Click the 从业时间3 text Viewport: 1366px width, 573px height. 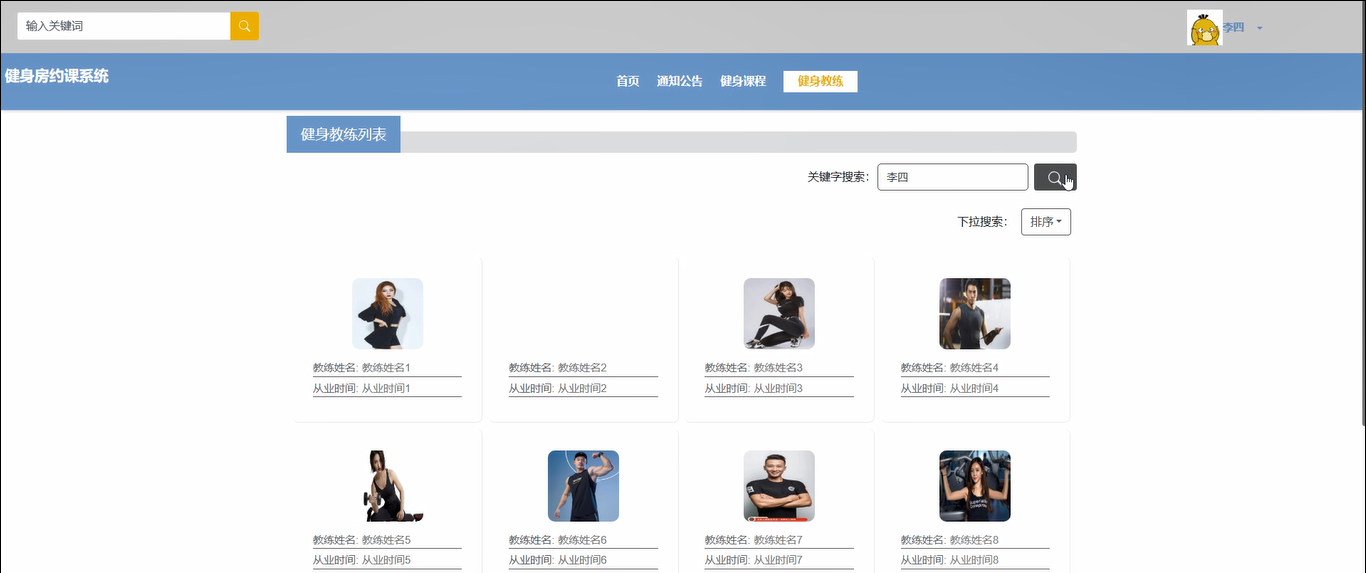778,388
